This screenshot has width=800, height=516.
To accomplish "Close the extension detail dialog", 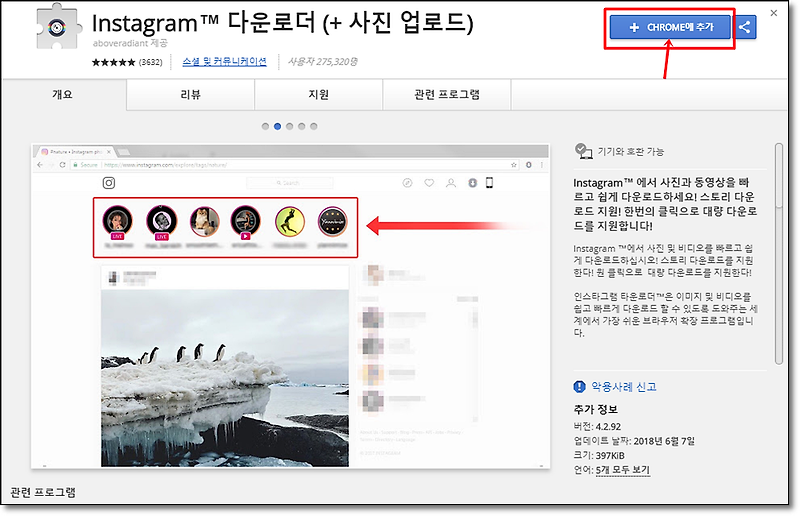I will (774, 13).
